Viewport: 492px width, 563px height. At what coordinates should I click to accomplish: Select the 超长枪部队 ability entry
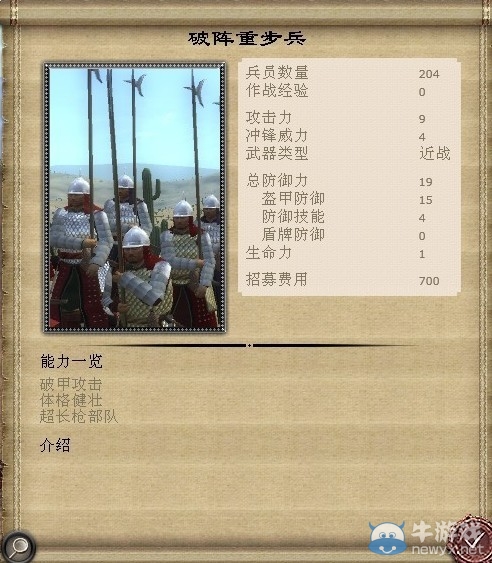(x=79, y=417)
